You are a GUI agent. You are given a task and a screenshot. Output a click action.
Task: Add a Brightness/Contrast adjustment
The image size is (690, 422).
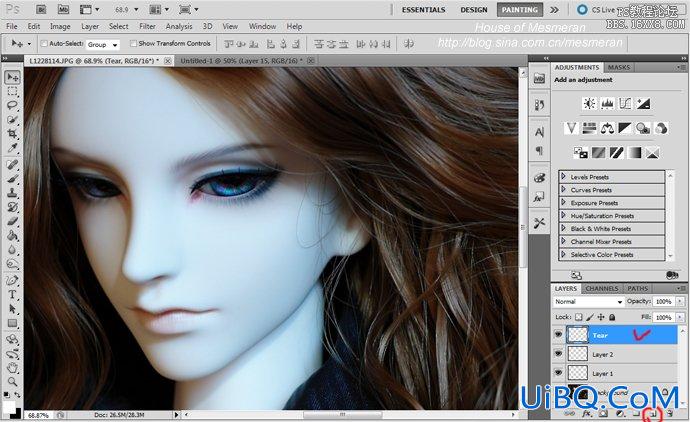[589, 103]
